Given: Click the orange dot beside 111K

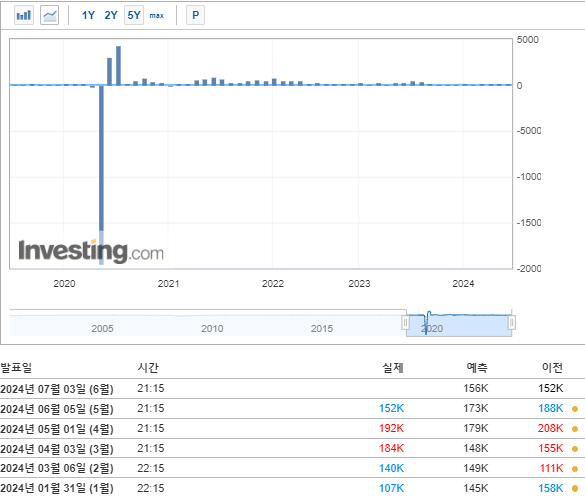Looking at the screenshot, I should tap(575, 469).
